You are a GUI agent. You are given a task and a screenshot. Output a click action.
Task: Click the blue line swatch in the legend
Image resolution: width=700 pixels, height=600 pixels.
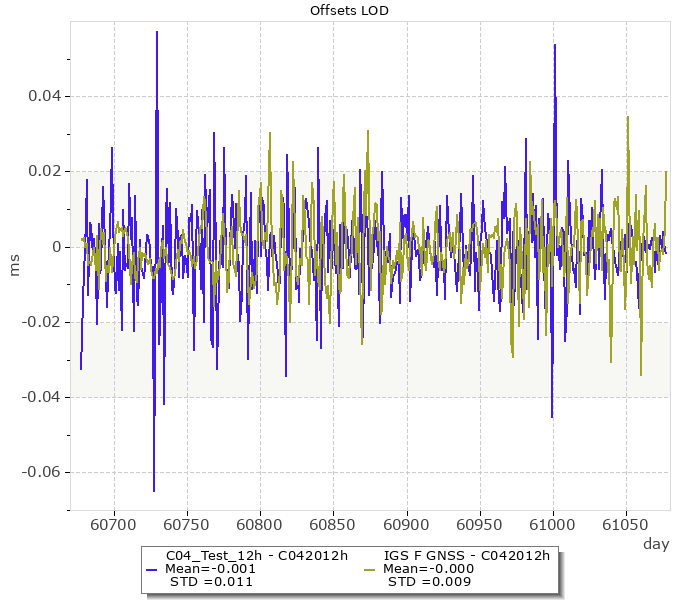pyautogui.click(x=152, y=569)
